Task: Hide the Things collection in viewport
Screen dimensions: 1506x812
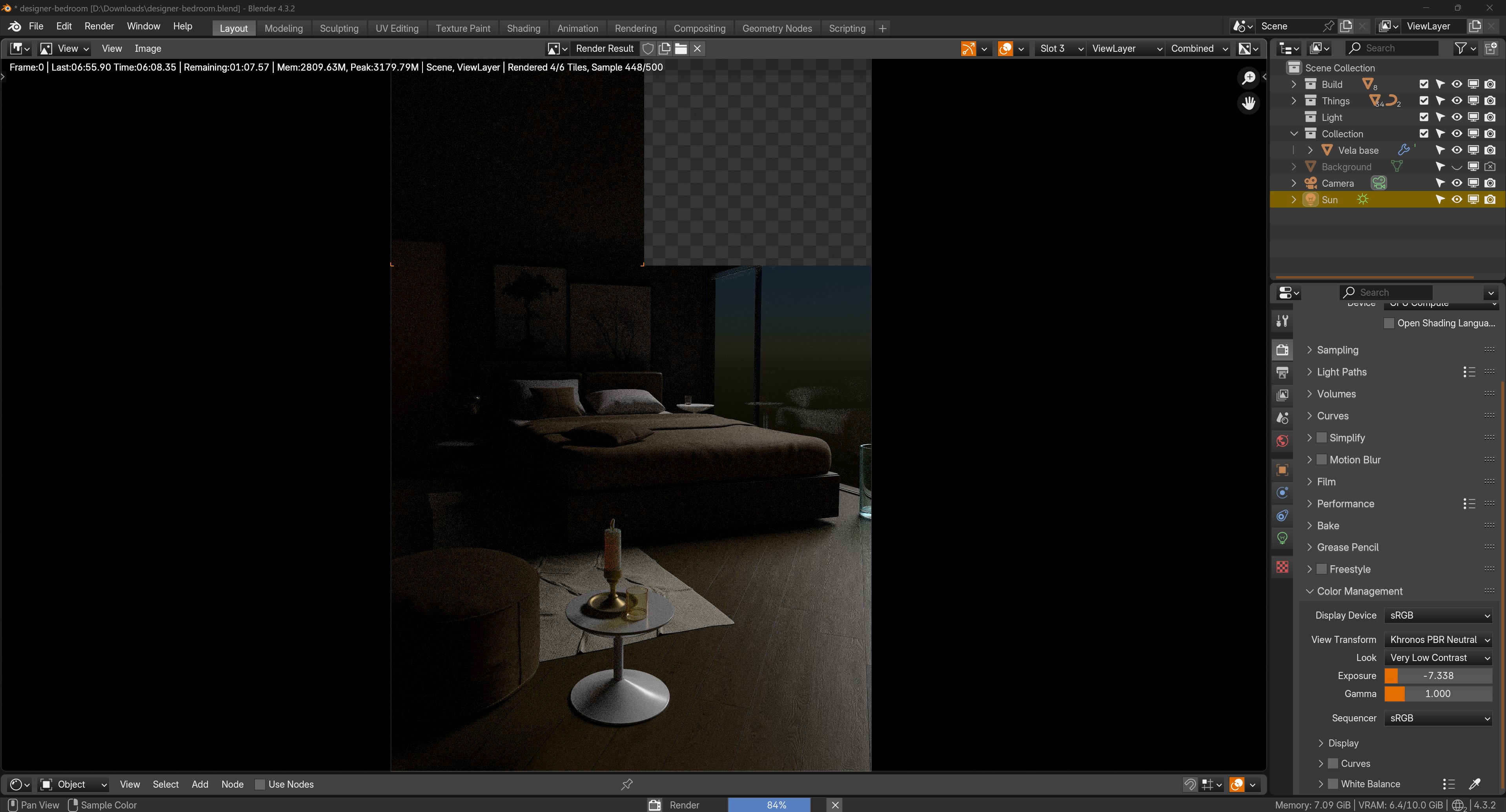Action: coord(1457,100)
